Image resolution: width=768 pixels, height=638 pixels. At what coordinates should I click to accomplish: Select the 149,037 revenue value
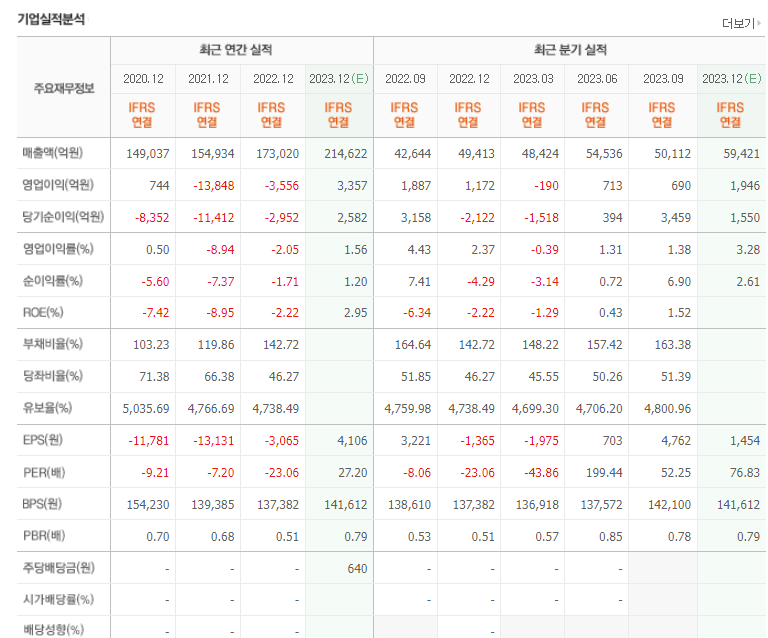tap(147, 154)
